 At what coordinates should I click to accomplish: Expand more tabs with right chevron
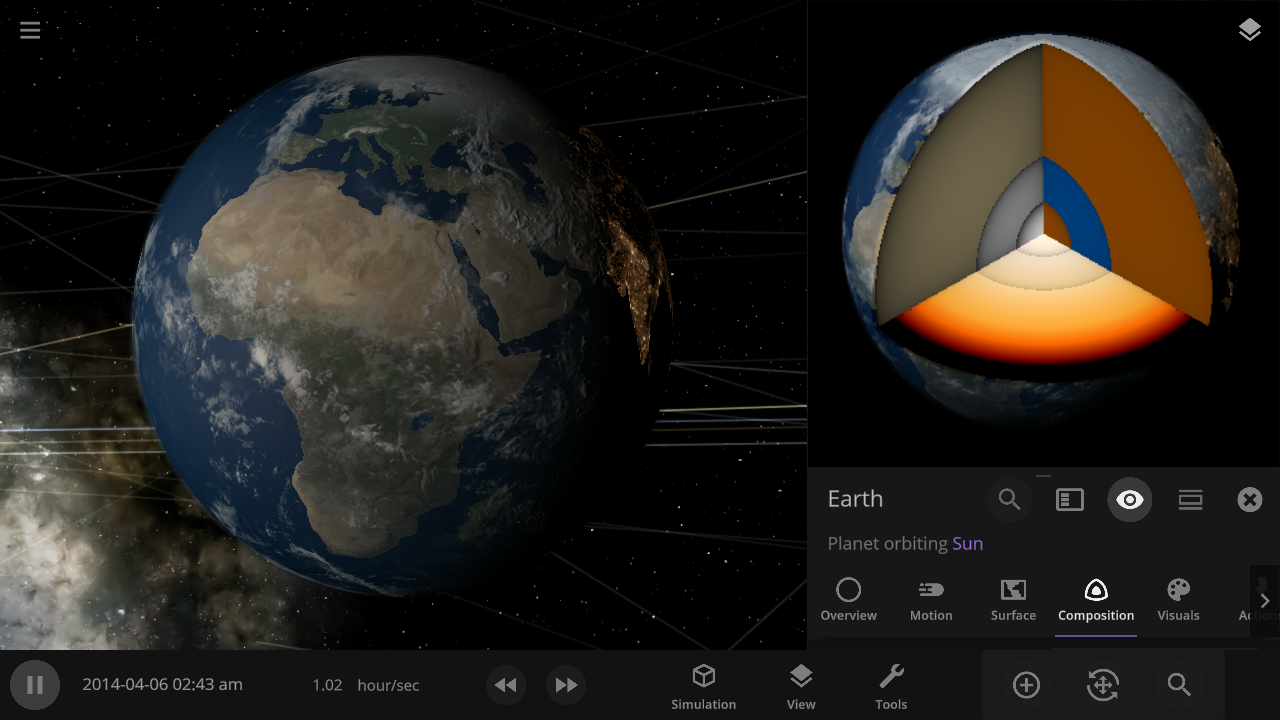(x=1264, y=600)
